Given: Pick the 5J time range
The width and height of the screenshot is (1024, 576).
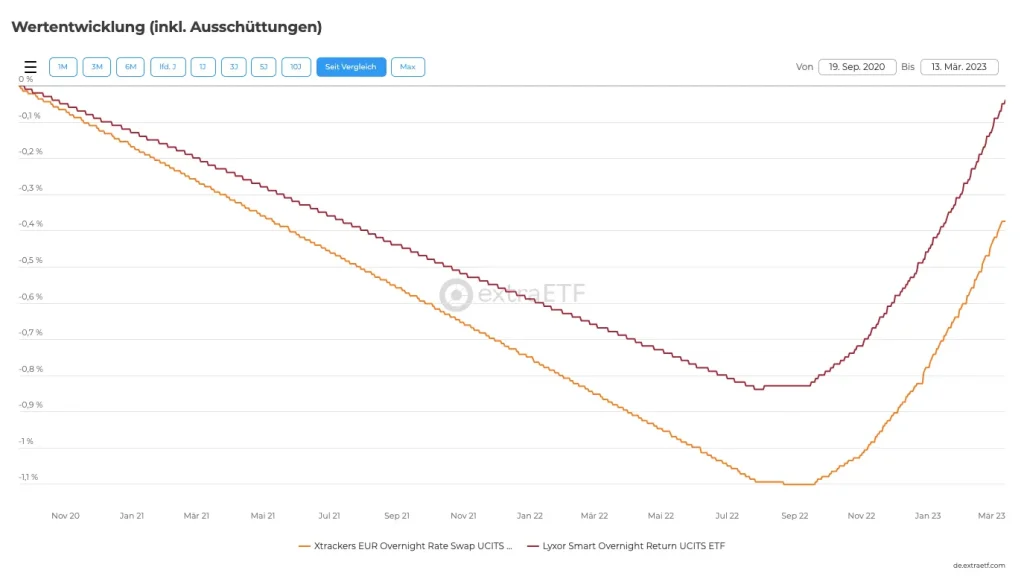Looking at the screenshot, I should 263,67.
